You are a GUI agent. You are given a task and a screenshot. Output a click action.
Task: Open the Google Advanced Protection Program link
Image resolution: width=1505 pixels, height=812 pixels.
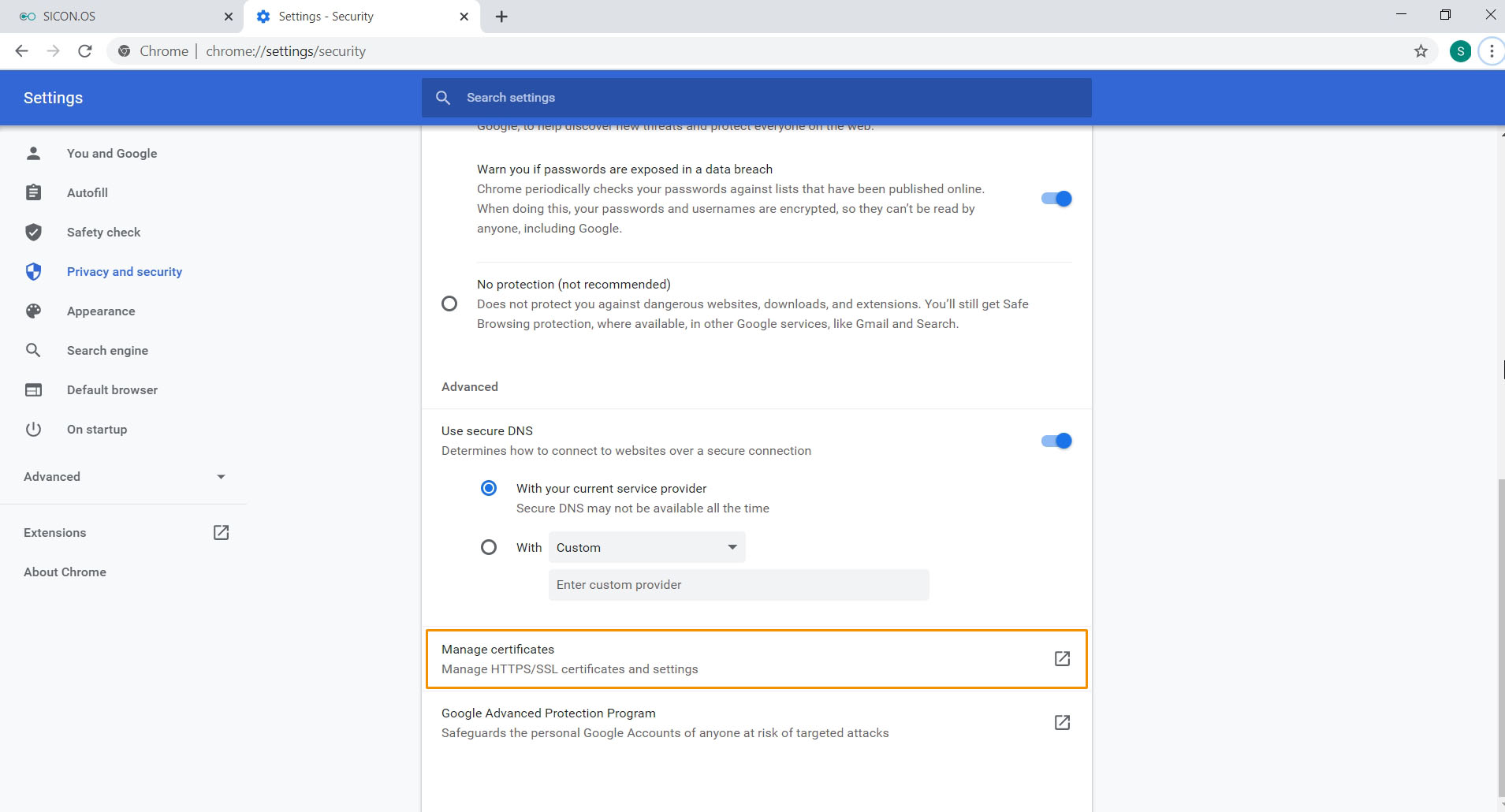coord(1062,722)
